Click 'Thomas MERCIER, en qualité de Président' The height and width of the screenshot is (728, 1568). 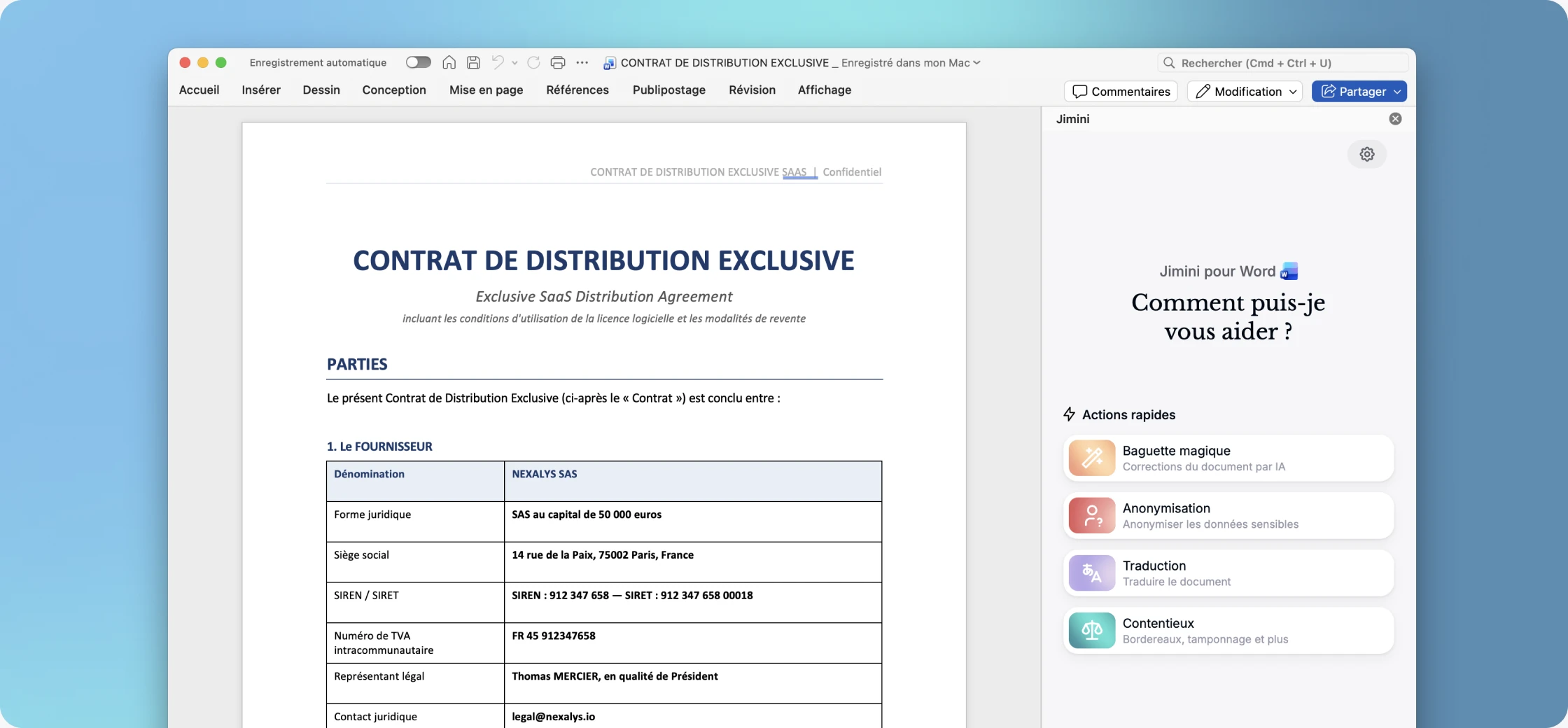tap(615, 676)
